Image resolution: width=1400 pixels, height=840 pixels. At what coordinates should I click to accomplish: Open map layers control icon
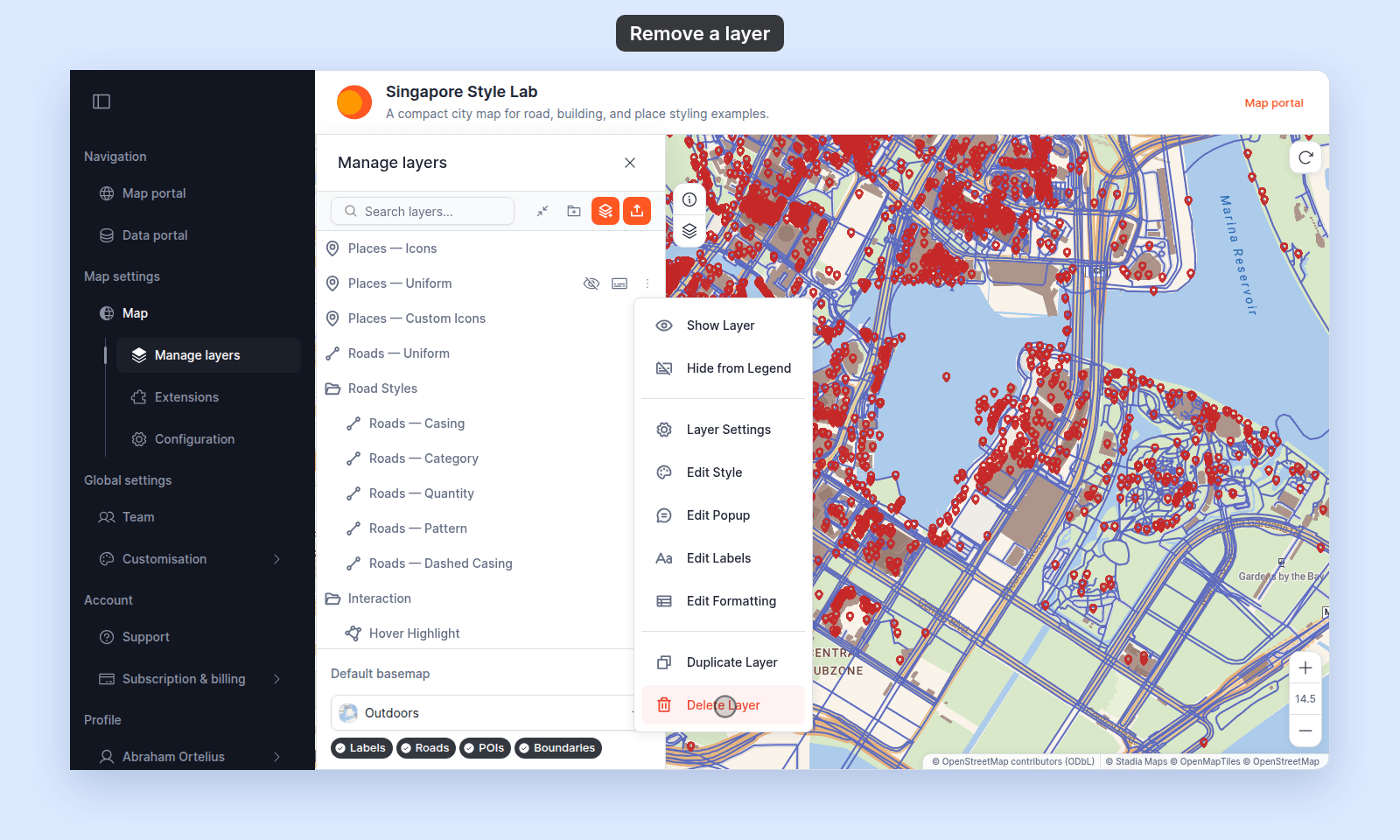click(689, 231)
